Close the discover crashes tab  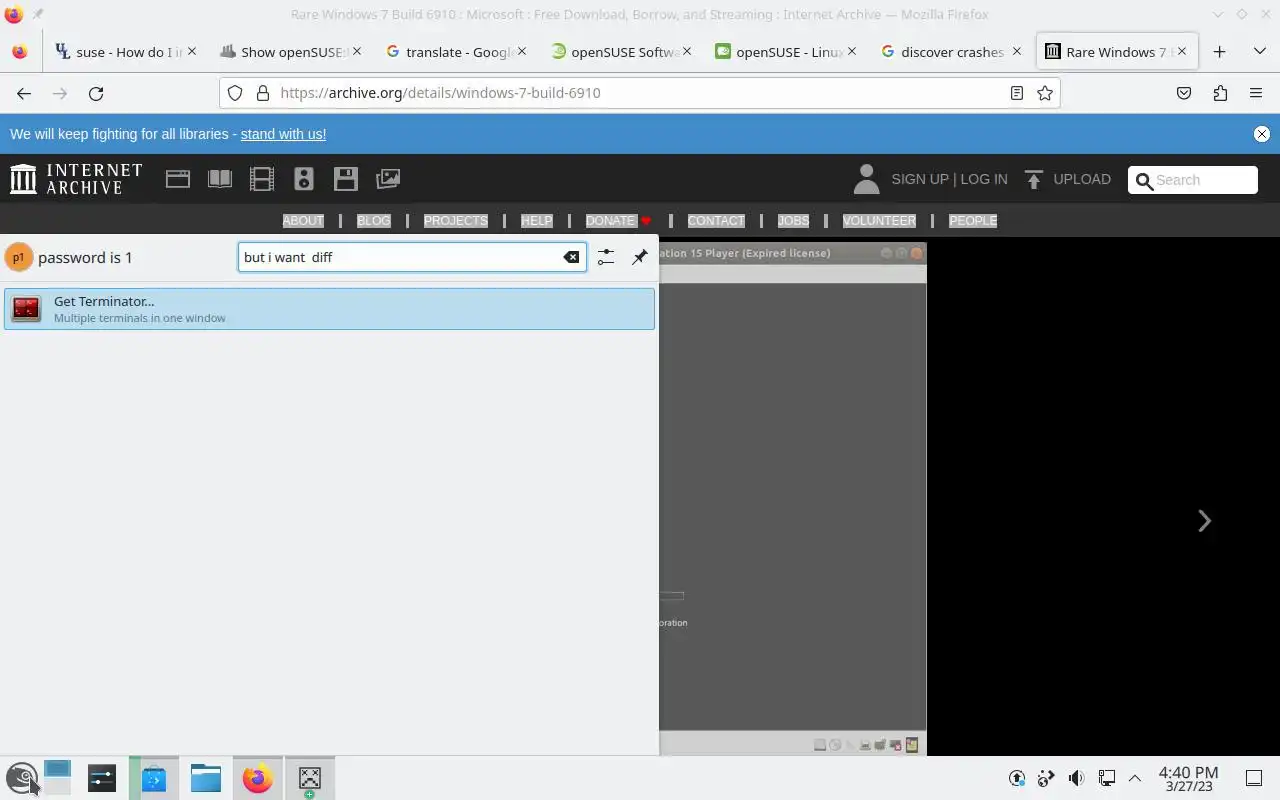click(1017, 52)
